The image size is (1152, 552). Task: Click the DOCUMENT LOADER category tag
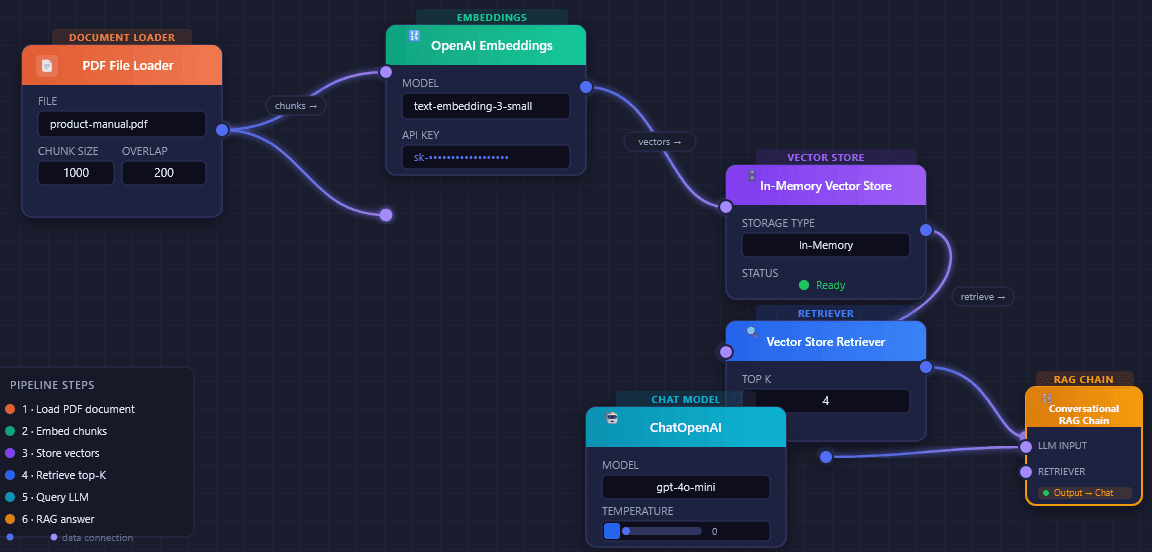click(x=122, y=37)
